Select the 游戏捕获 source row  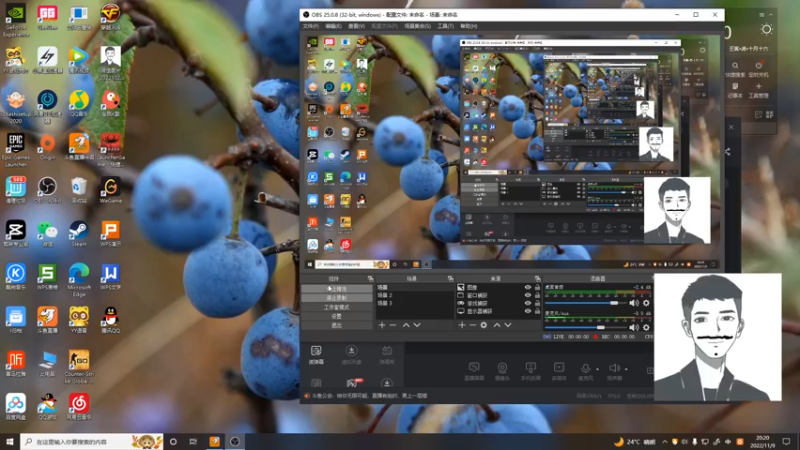pos(498,303)
